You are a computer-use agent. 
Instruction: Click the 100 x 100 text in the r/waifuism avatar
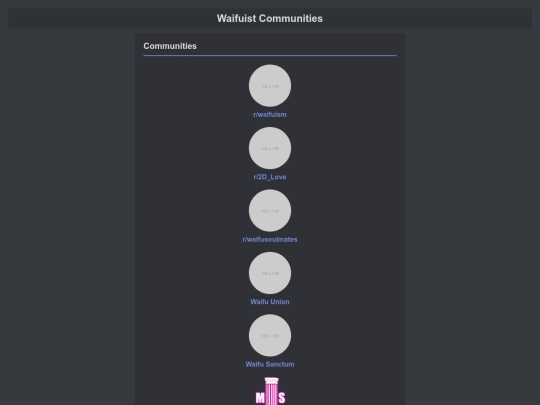(x=270, y=86)
